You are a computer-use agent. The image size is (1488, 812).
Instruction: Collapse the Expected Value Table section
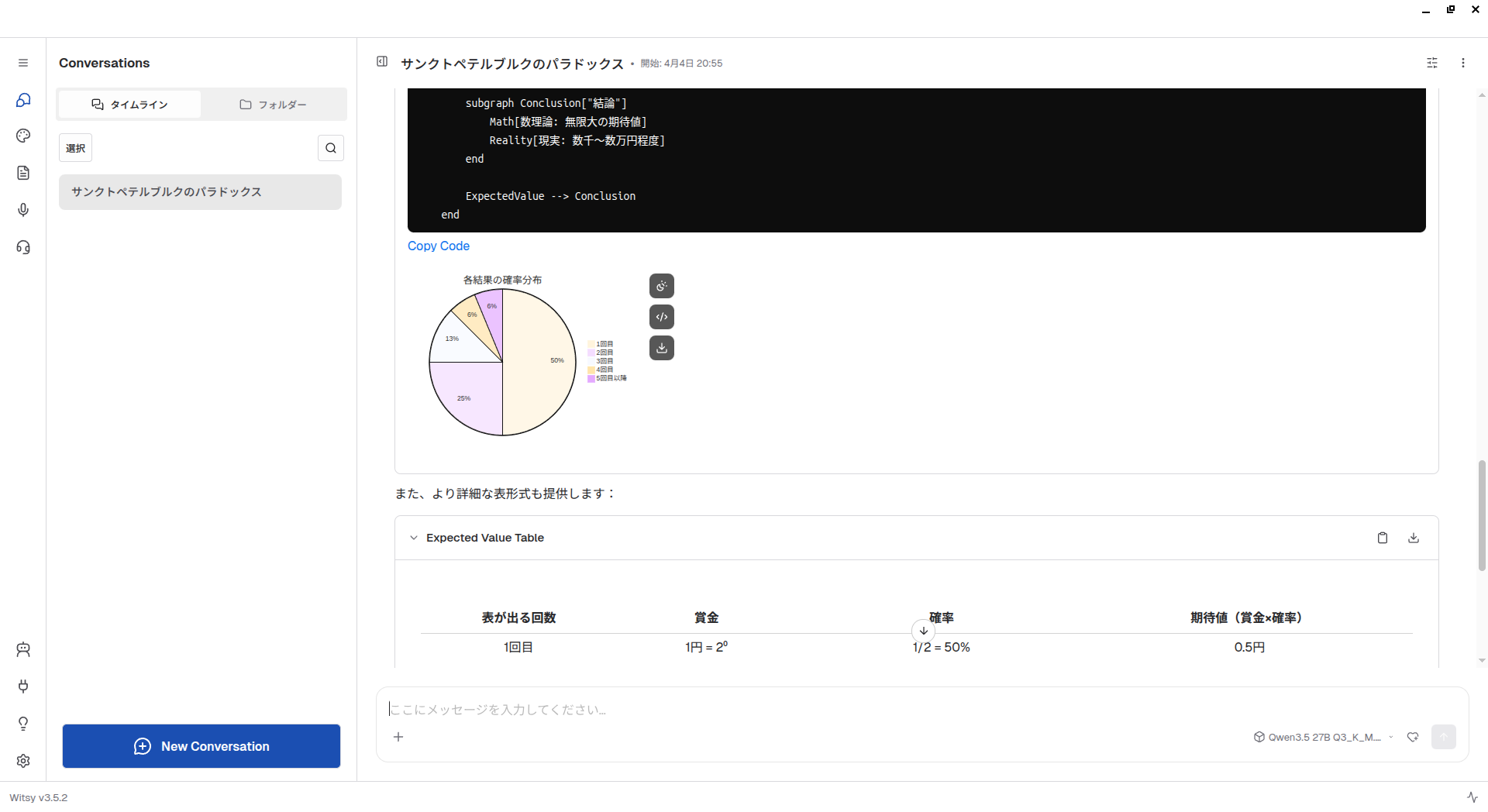click(414, 538)
